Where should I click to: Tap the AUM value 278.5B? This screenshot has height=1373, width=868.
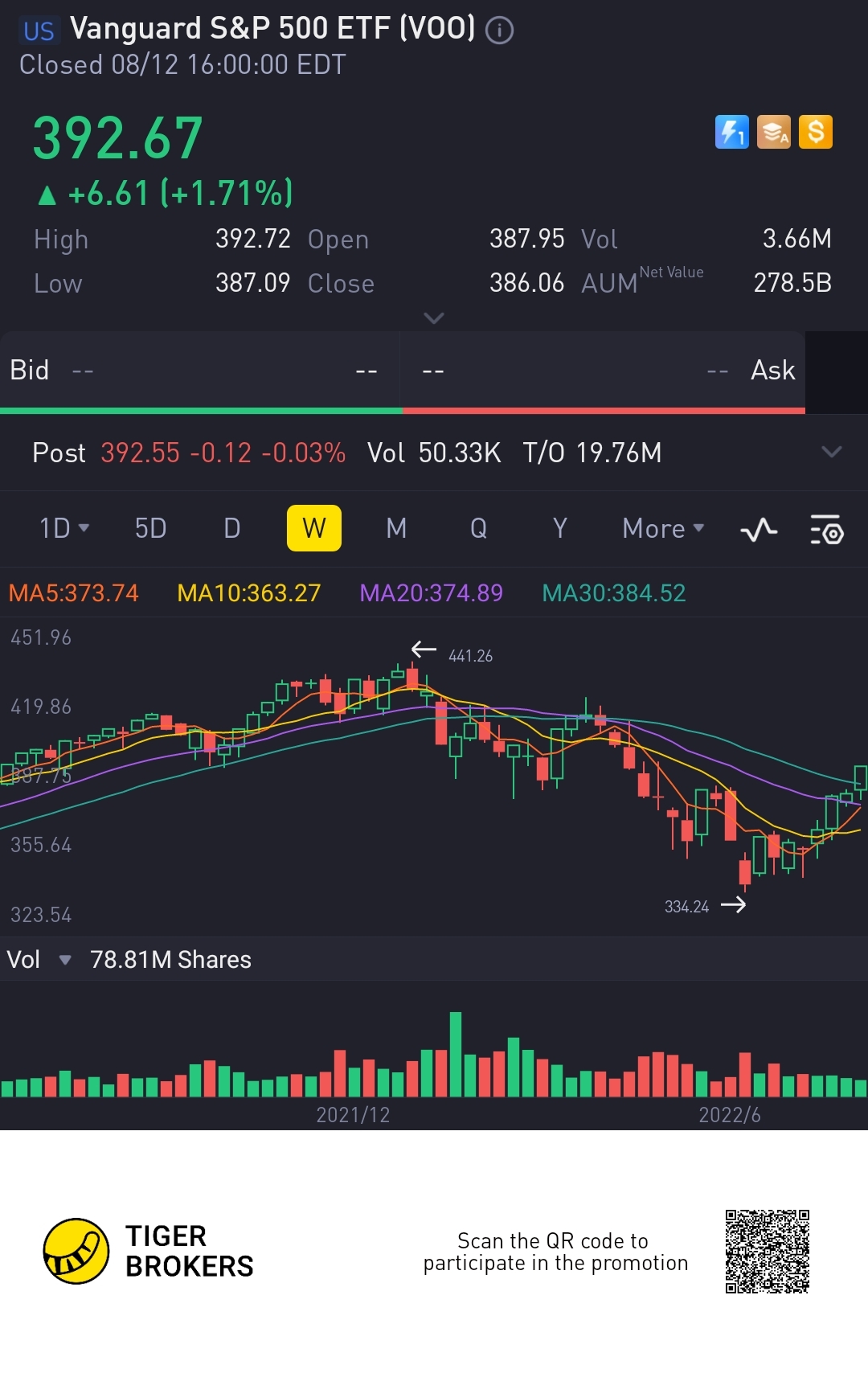pyautogui.click(x=792, y=283)
